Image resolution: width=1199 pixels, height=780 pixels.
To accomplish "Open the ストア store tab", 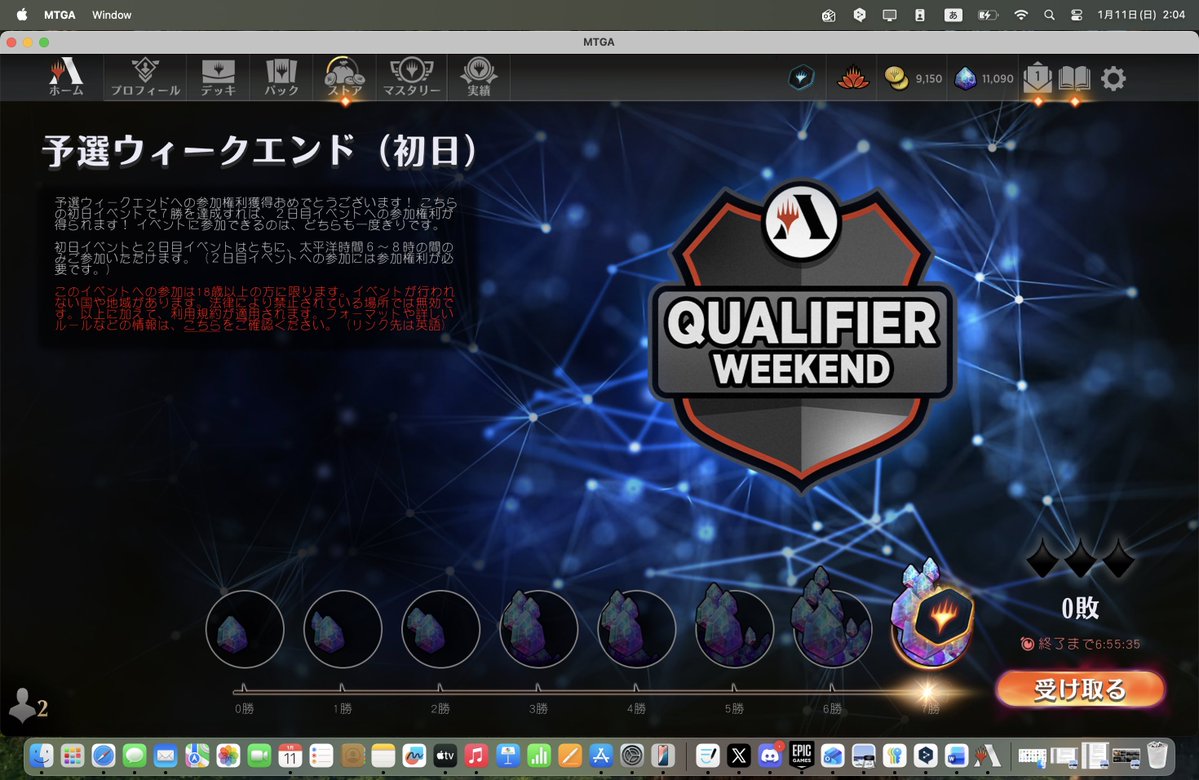I will click(x=345, y=77).
